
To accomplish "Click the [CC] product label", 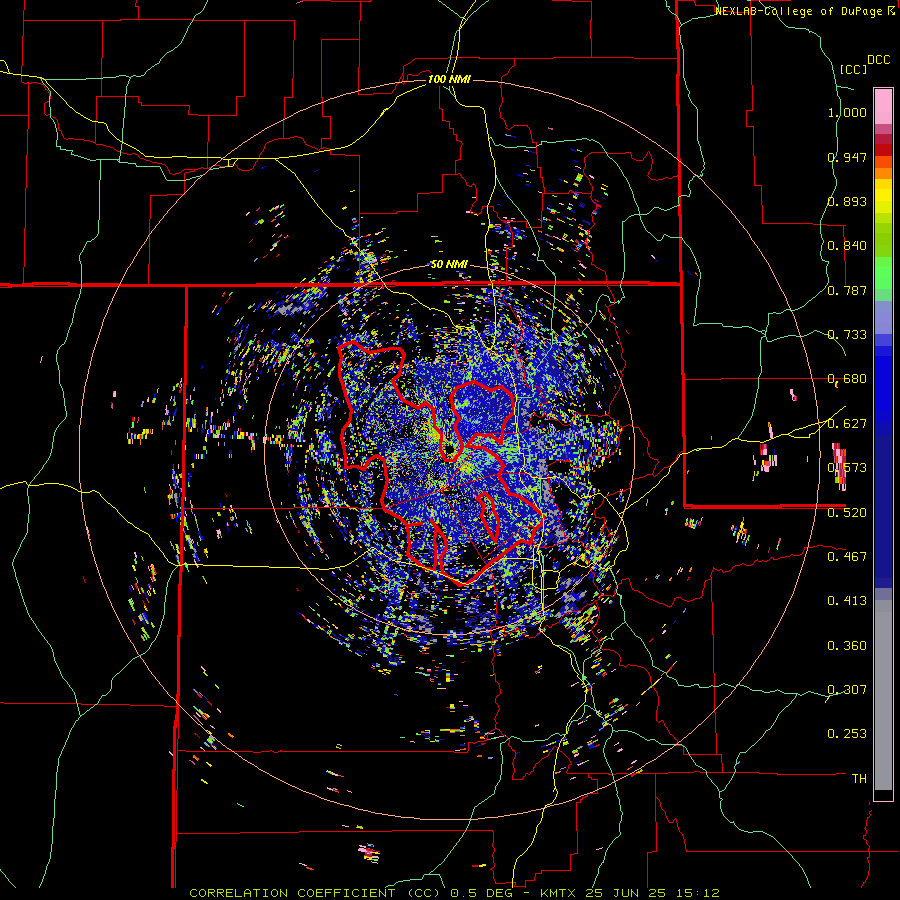I will [852, 69].
